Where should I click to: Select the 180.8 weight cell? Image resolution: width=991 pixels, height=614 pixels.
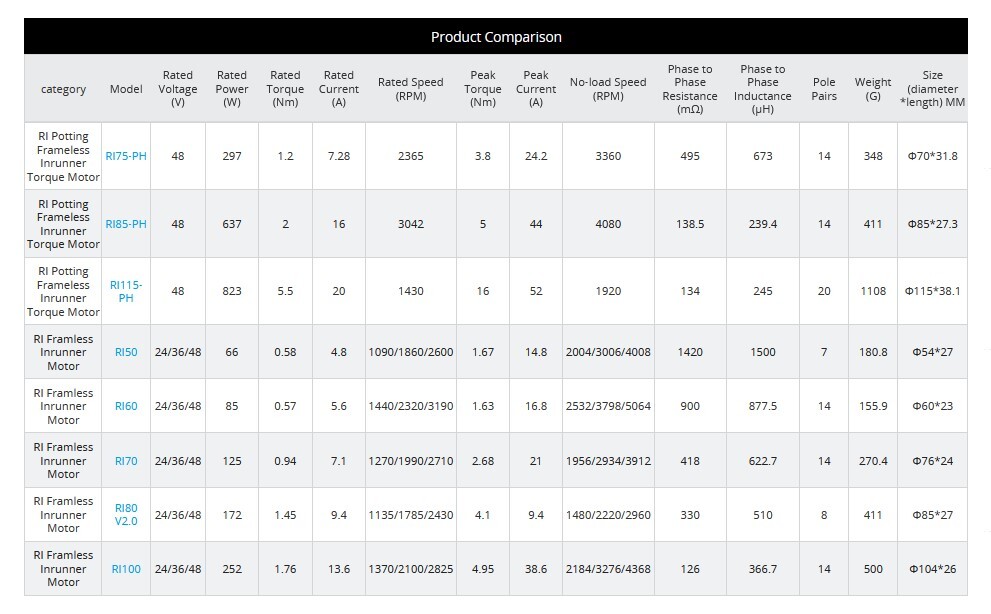[873, 352]
